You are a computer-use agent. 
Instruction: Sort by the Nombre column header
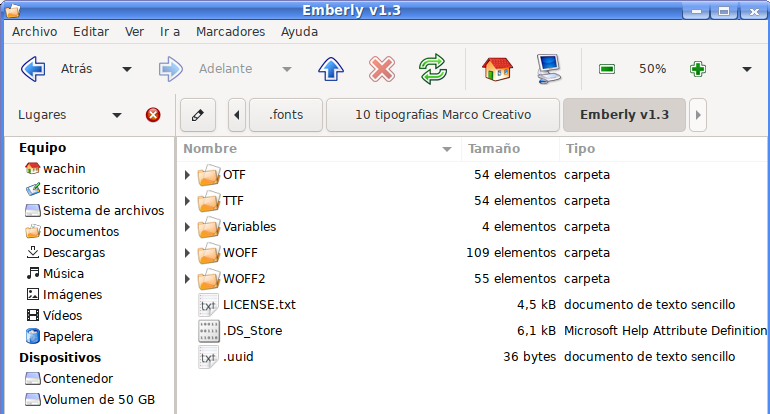319,149
